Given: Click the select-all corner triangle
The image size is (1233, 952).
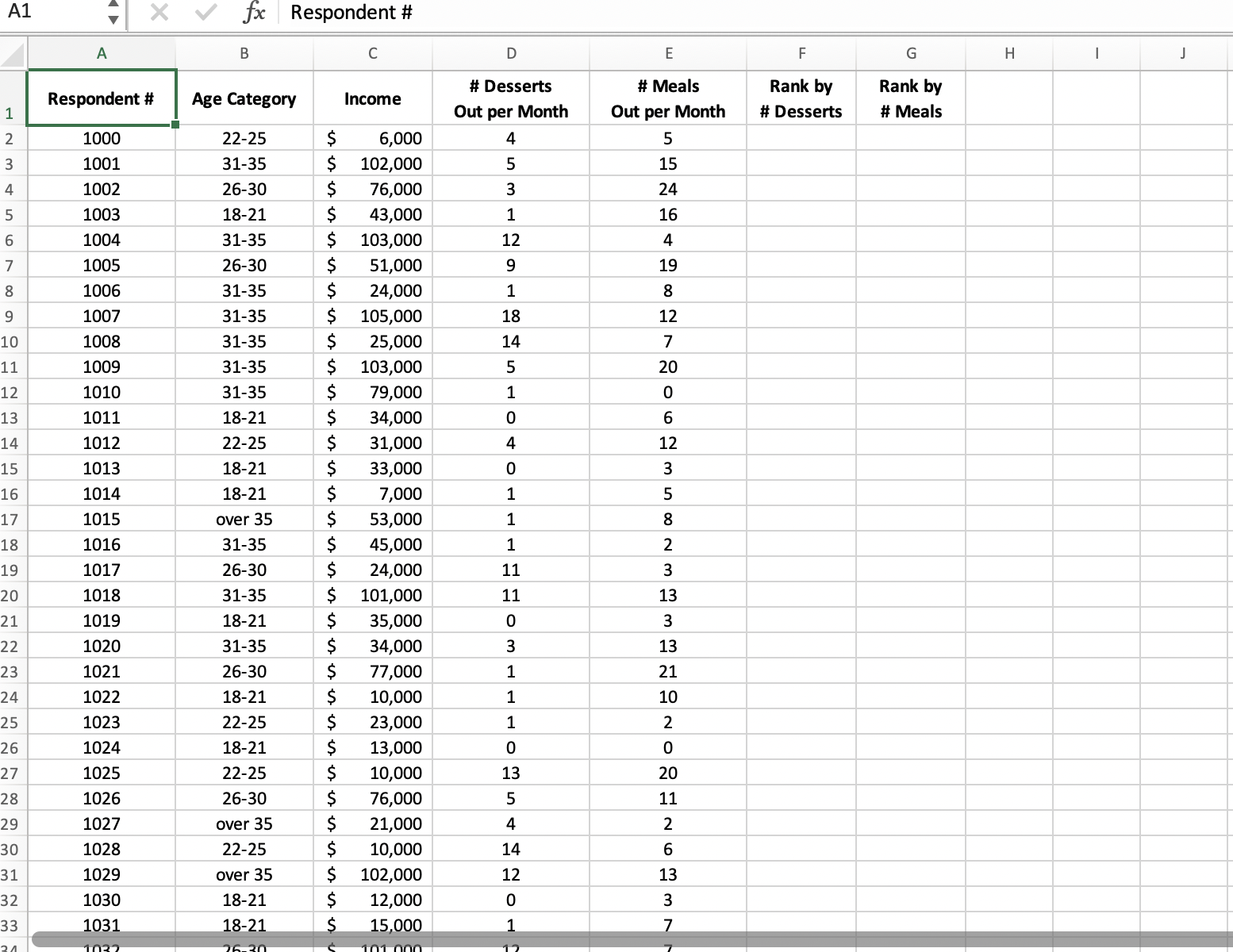Looking at the screenshot, I should coord(13,54).
